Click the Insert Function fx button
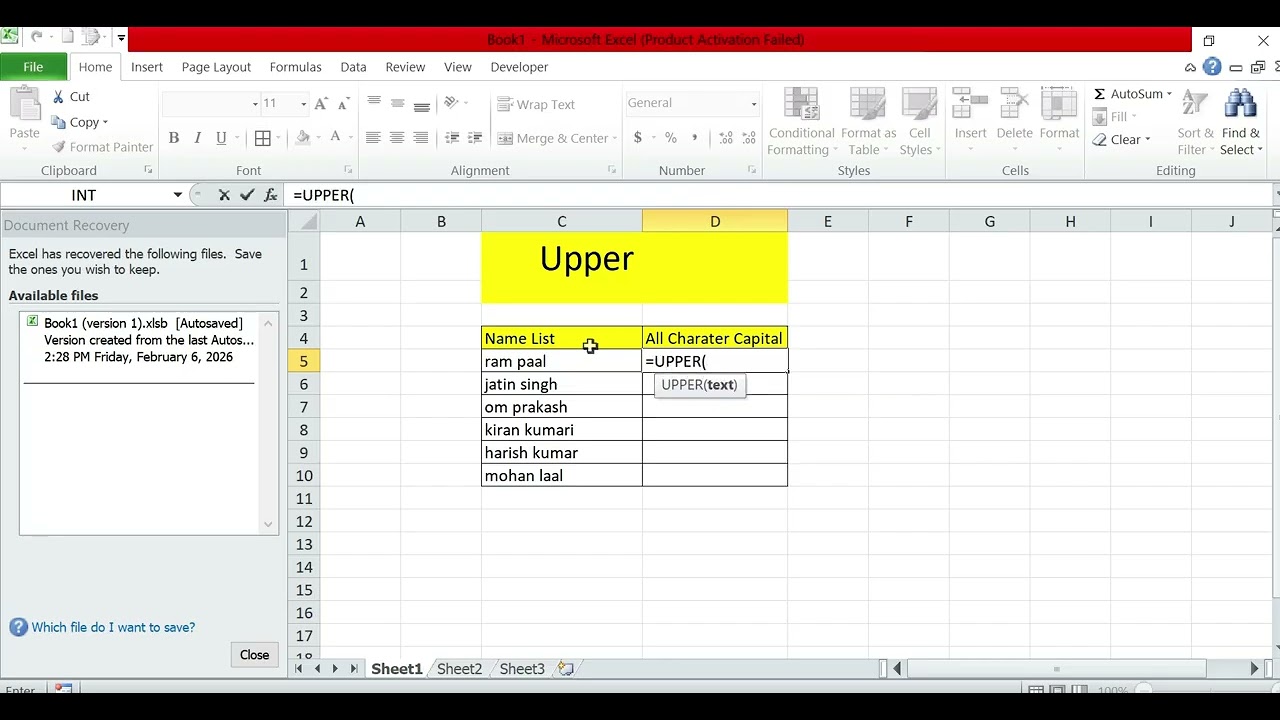 [271, 196]
